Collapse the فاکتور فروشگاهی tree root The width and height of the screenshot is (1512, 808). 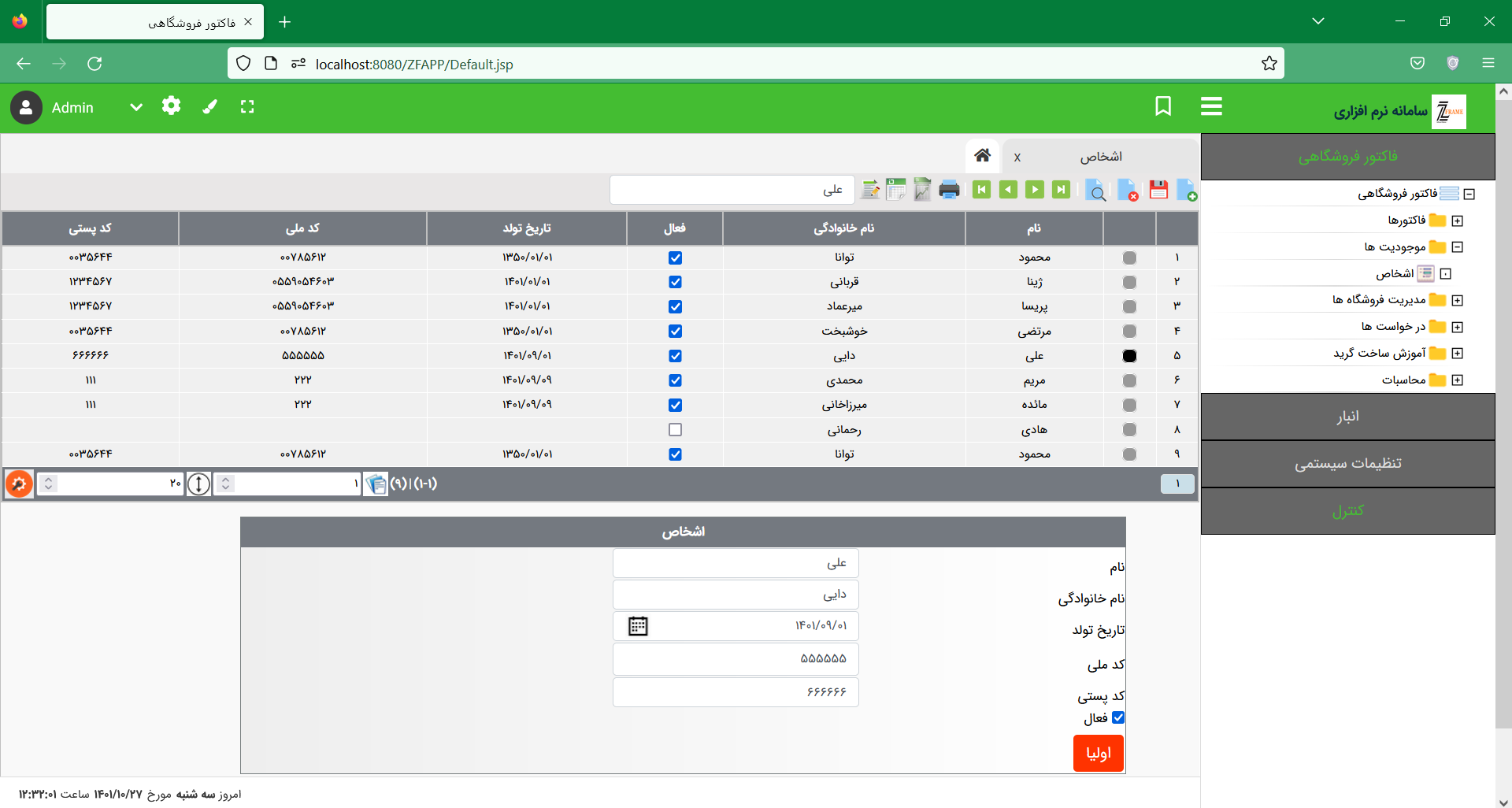[x=1469, y=194]
